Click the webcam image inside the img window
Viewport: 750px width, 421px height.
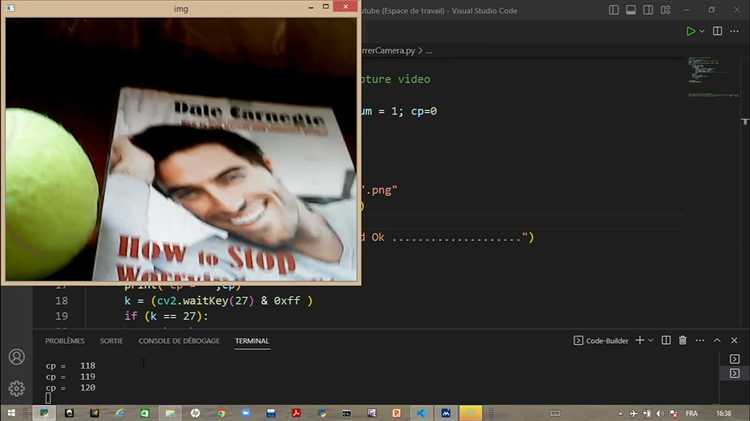tap(181, 149)
